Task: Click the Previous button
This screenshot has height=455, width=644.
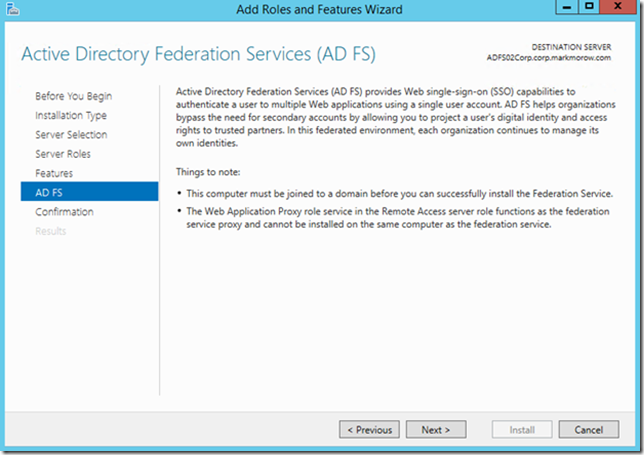Action: pos(369,430)
